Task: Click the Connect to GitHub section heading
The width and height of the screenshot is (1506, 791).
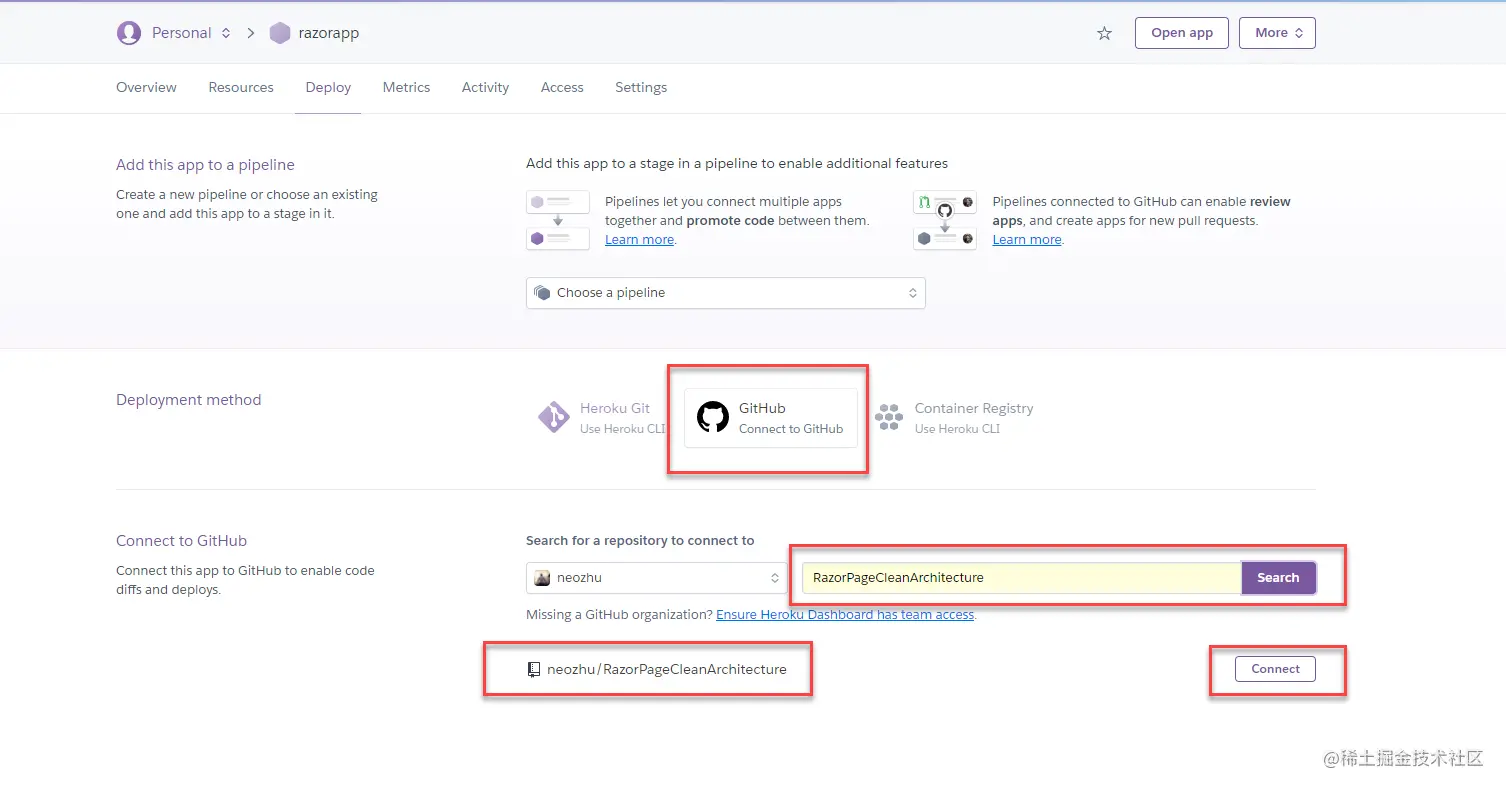Action: pos(181,541)
